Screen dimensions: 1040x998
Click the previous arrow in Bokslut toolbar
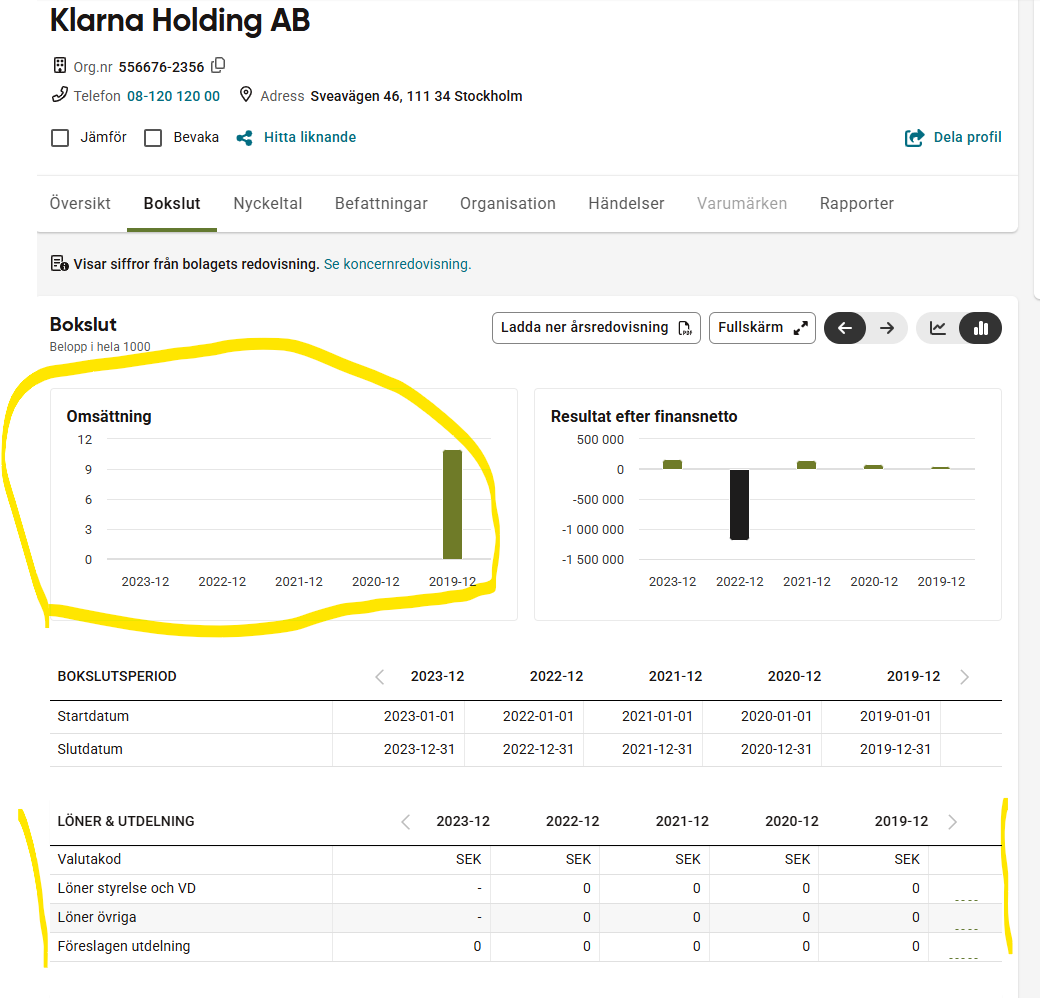coord(845,328)
